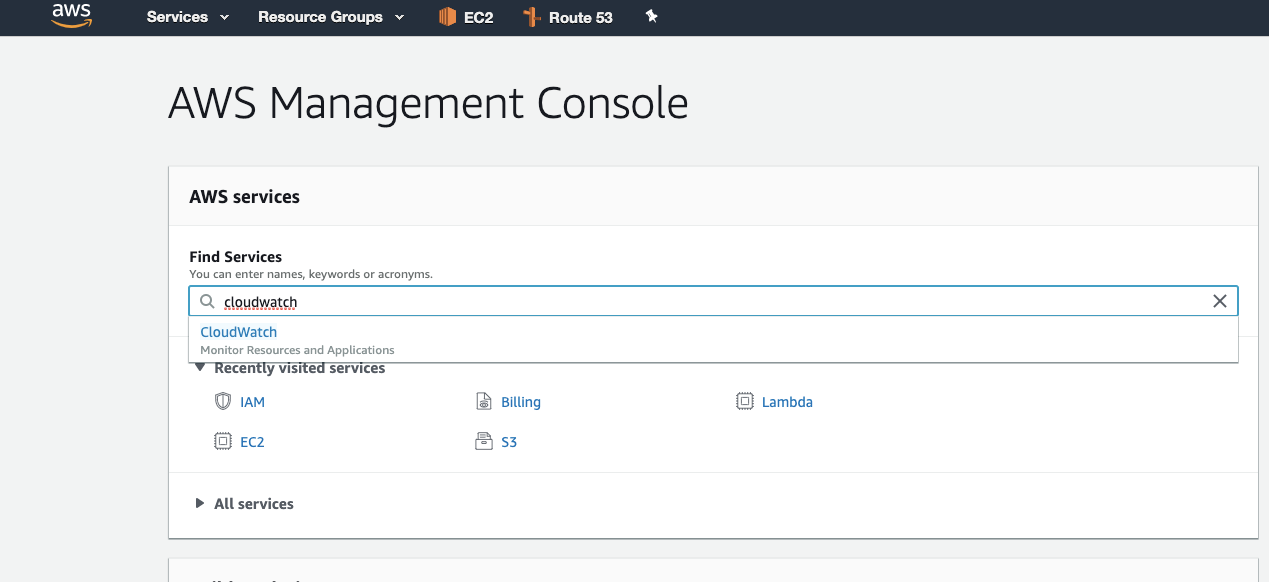This screenshot has height=582, width=1269.
Task: Open the S3 service link
Action: tap(509, 442)
